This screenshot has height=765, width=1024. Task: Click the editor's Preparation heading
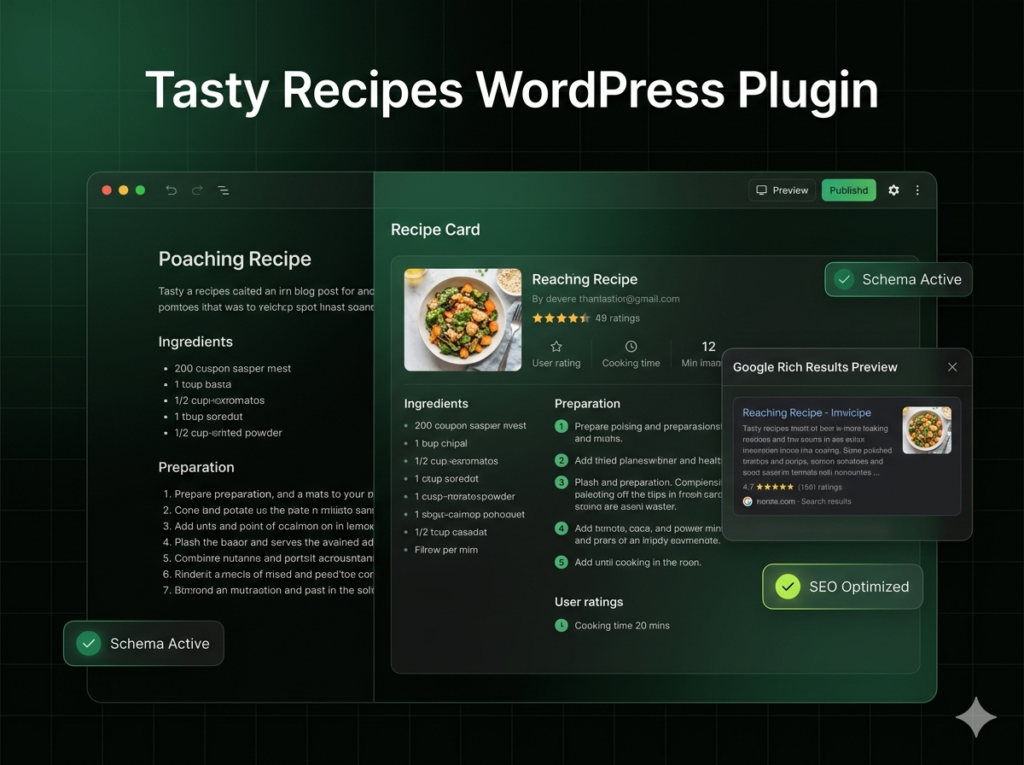click(196, 467)
